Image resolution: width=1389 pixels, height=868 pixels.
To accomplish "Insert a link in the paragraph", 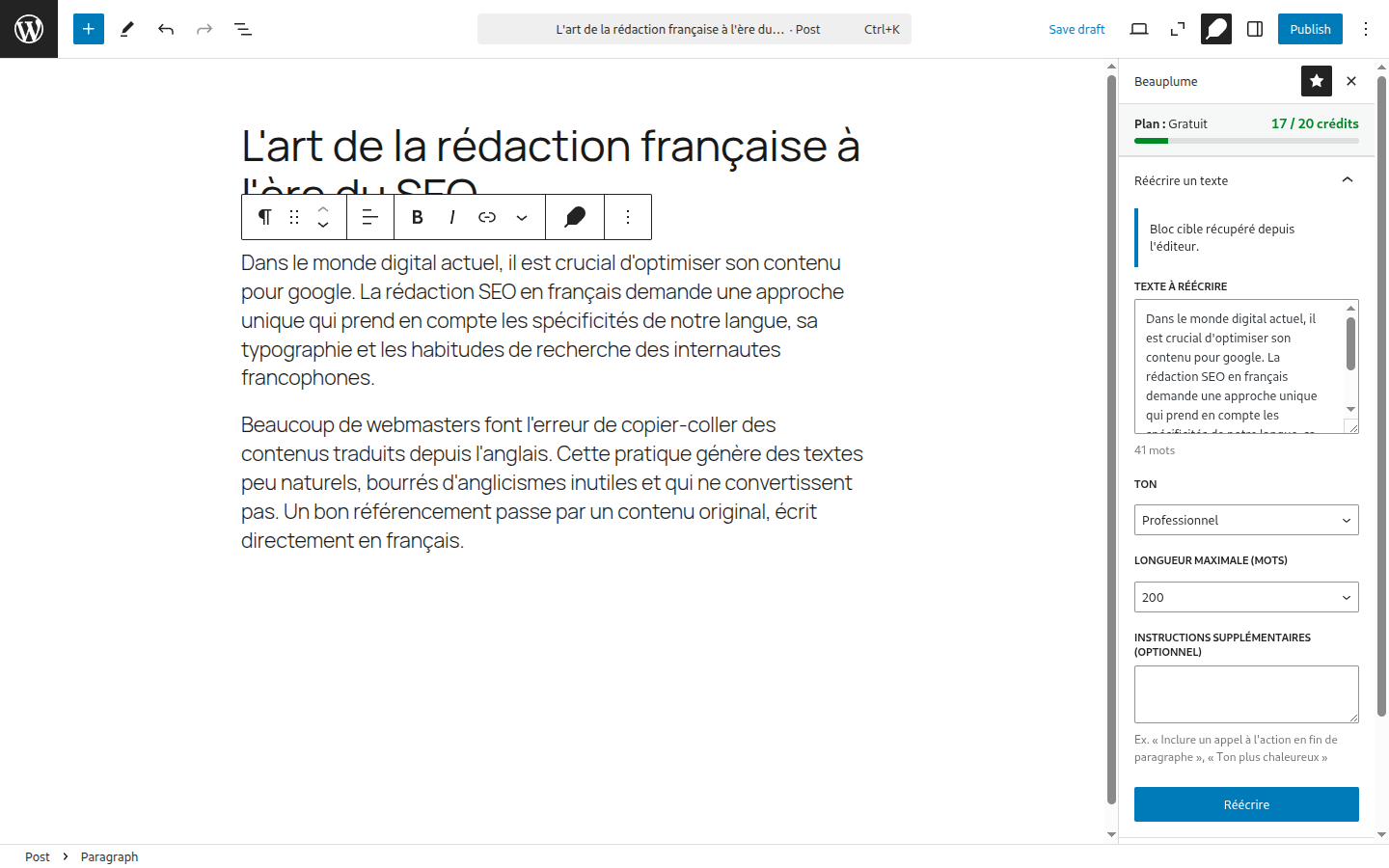I will tap(487, 217).
